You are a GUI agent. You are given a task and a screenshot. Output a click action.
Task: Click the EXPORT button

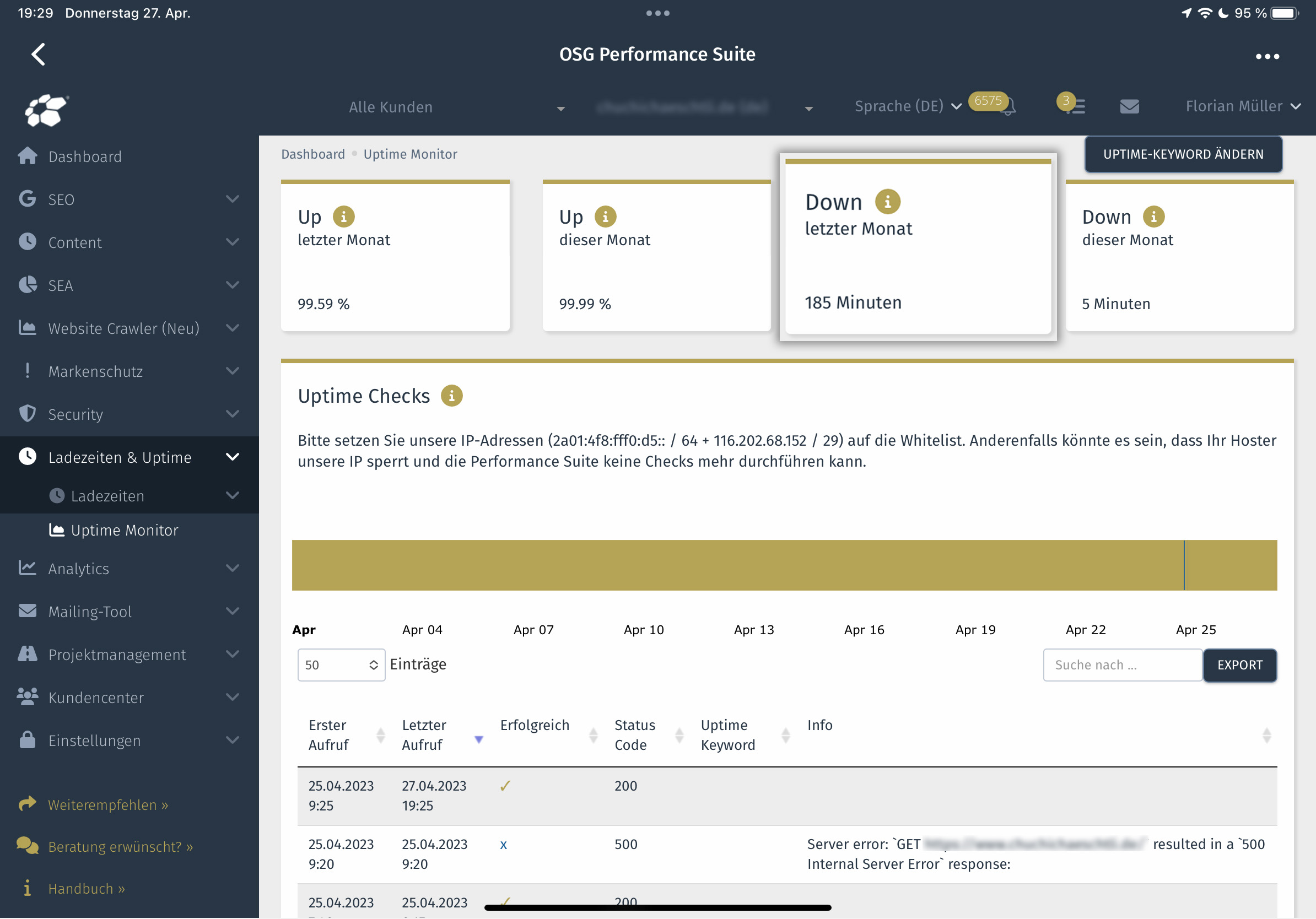point(1240,665)
